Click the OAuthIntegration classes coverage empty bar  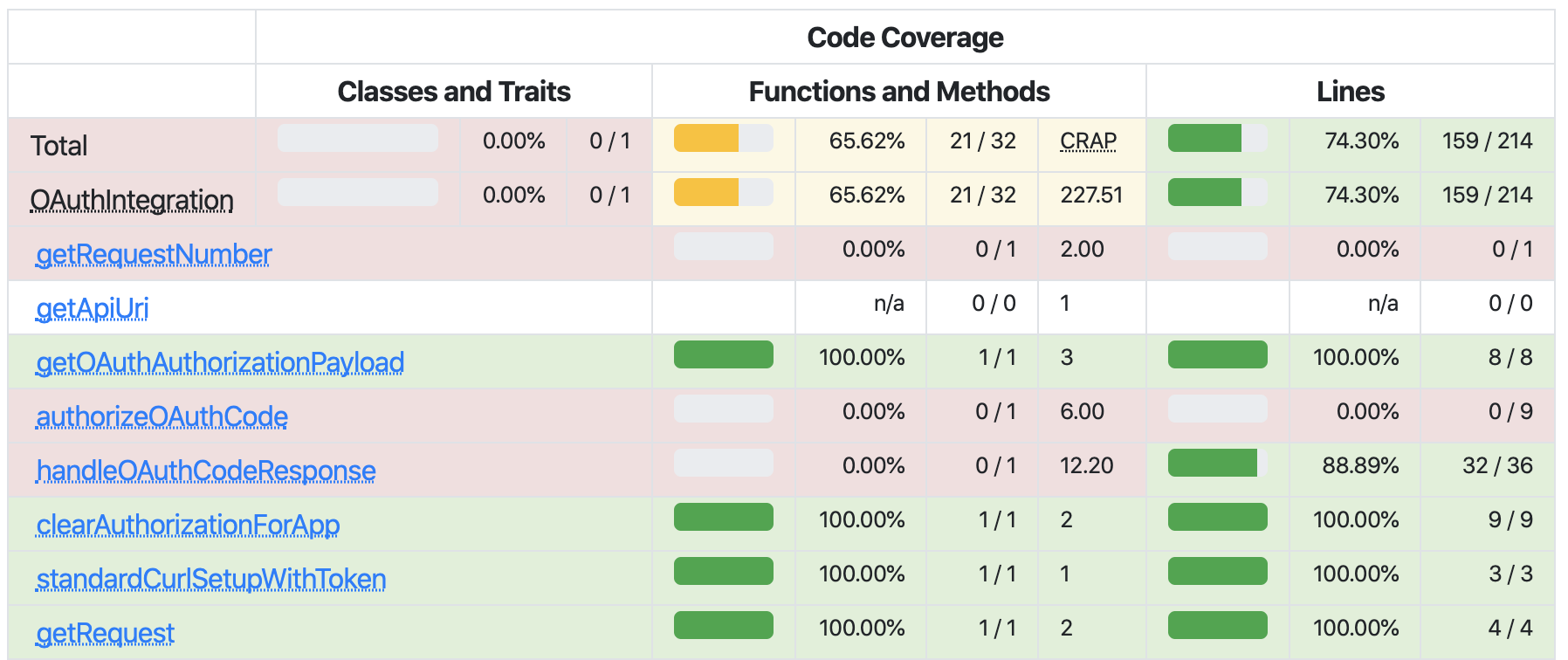coord(358,192)
